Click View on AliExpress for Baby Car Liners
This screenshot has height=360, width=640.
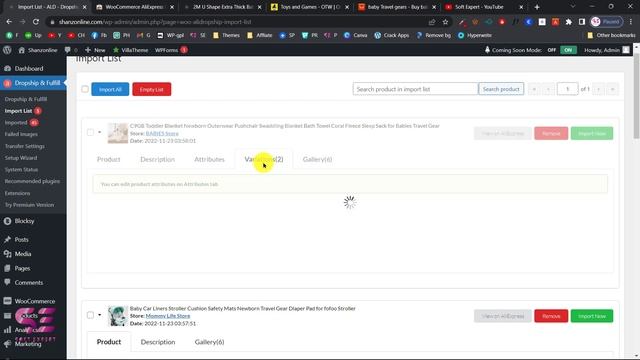503,316
